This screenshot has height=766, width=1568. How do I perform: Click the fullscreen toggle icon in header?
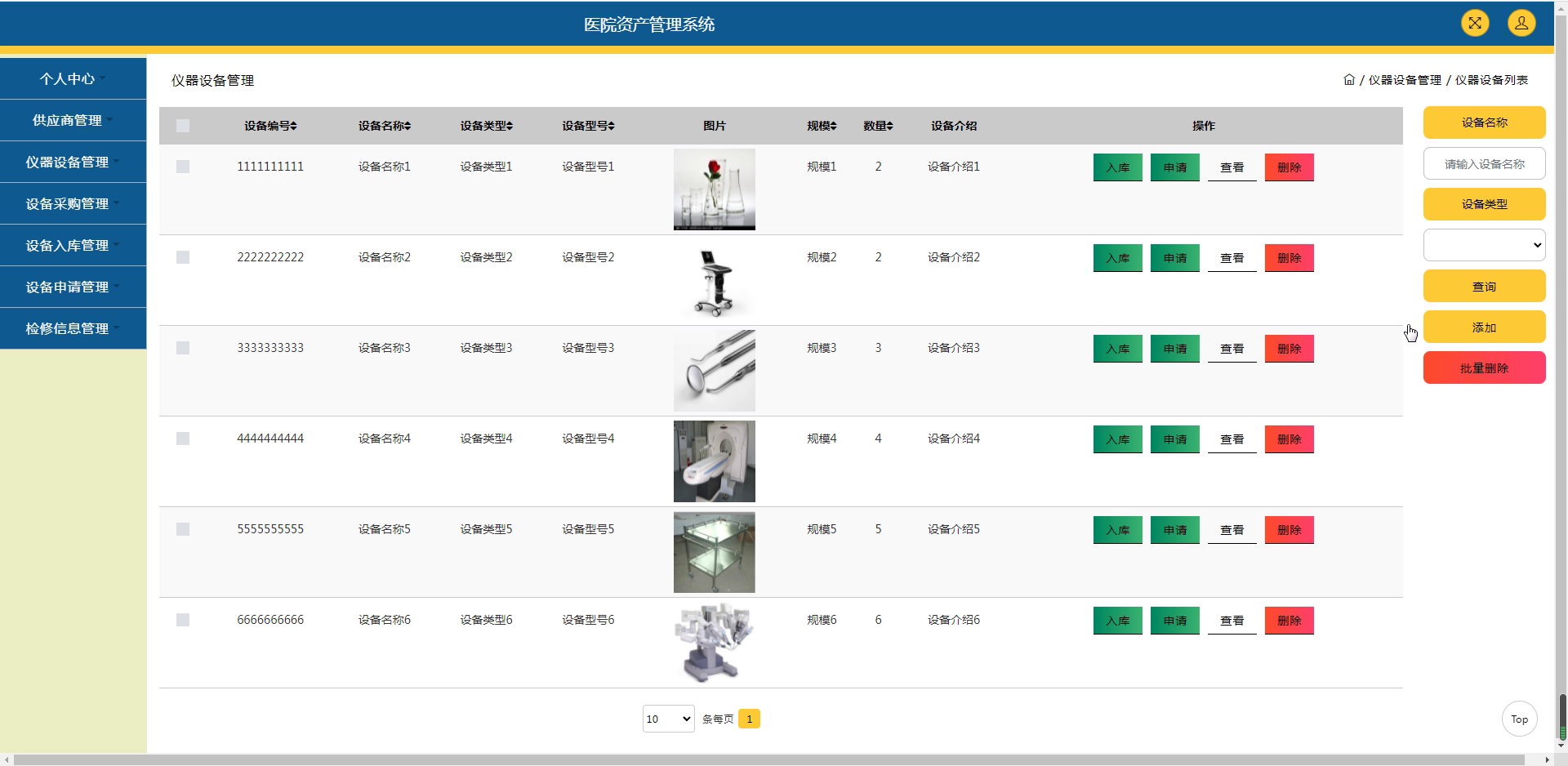(x=1475, y=23)
